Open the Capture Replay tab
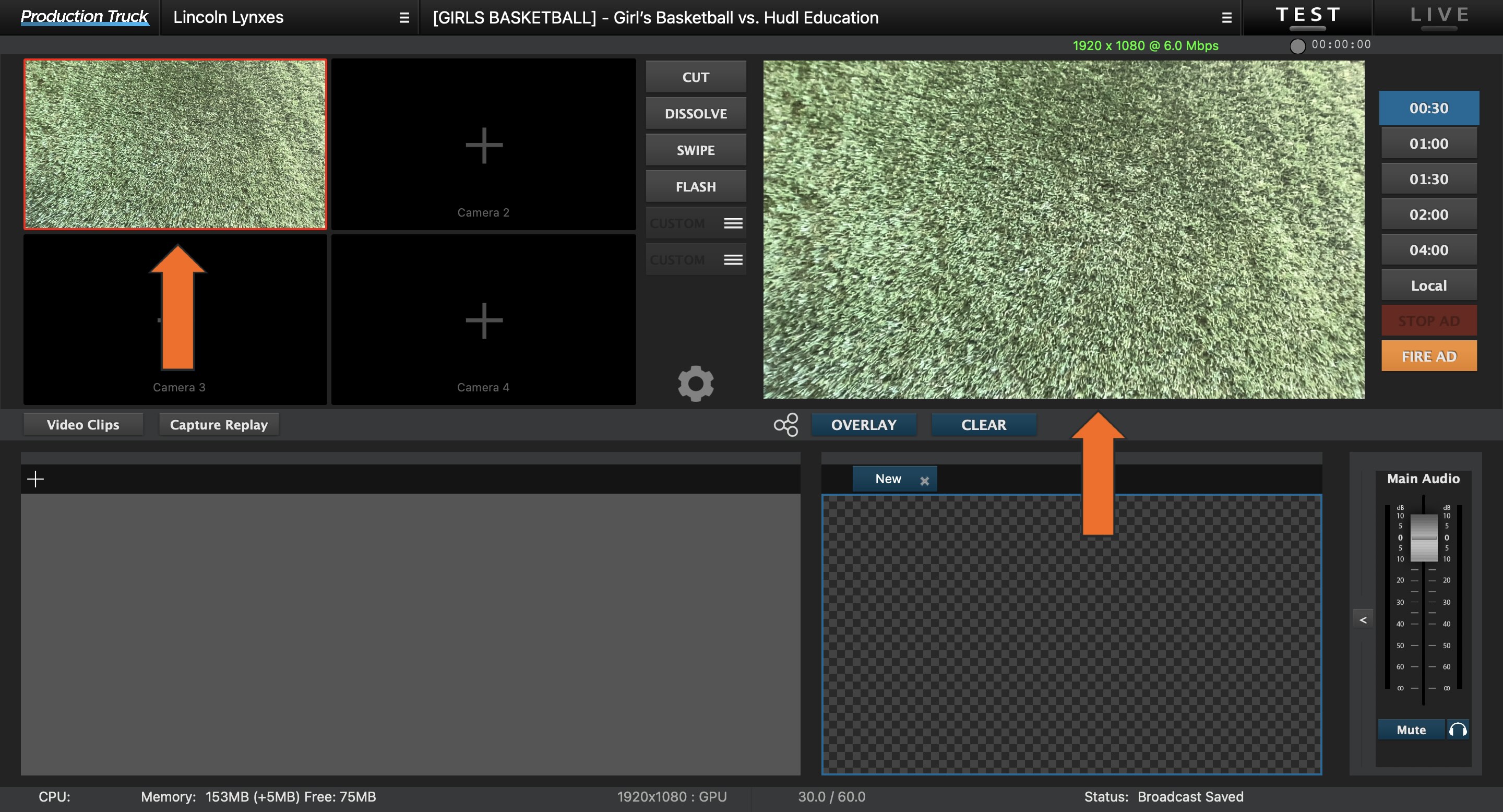 pos(219,425)
